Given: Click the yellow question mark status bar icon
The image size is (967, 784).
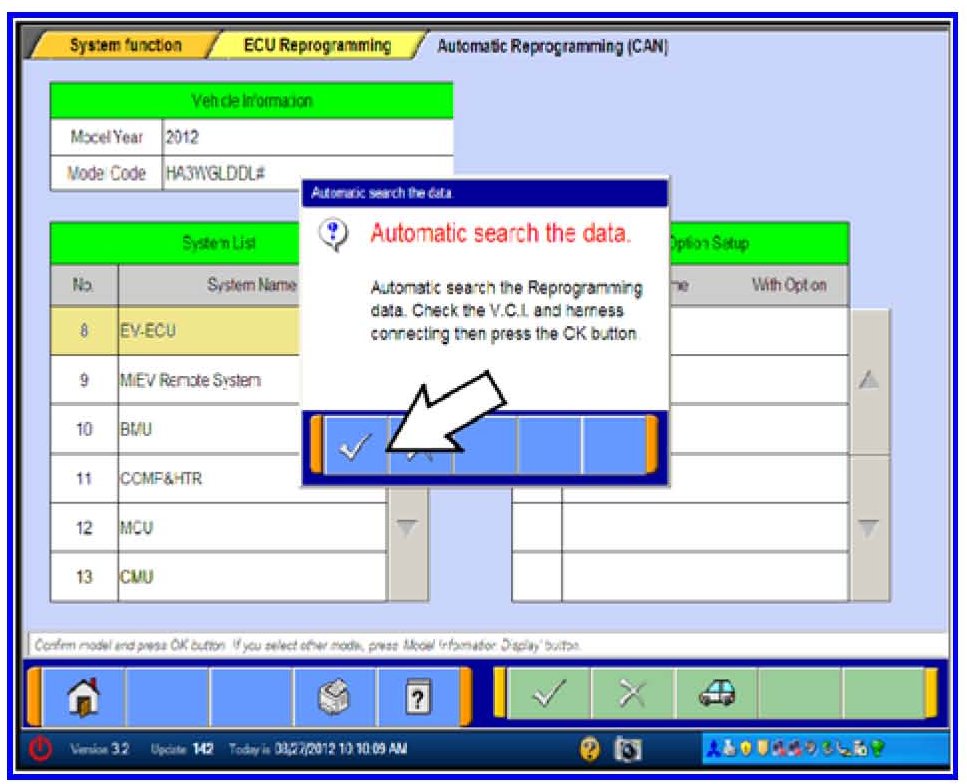Looking at the screenshot, I should tap(591, 750).
